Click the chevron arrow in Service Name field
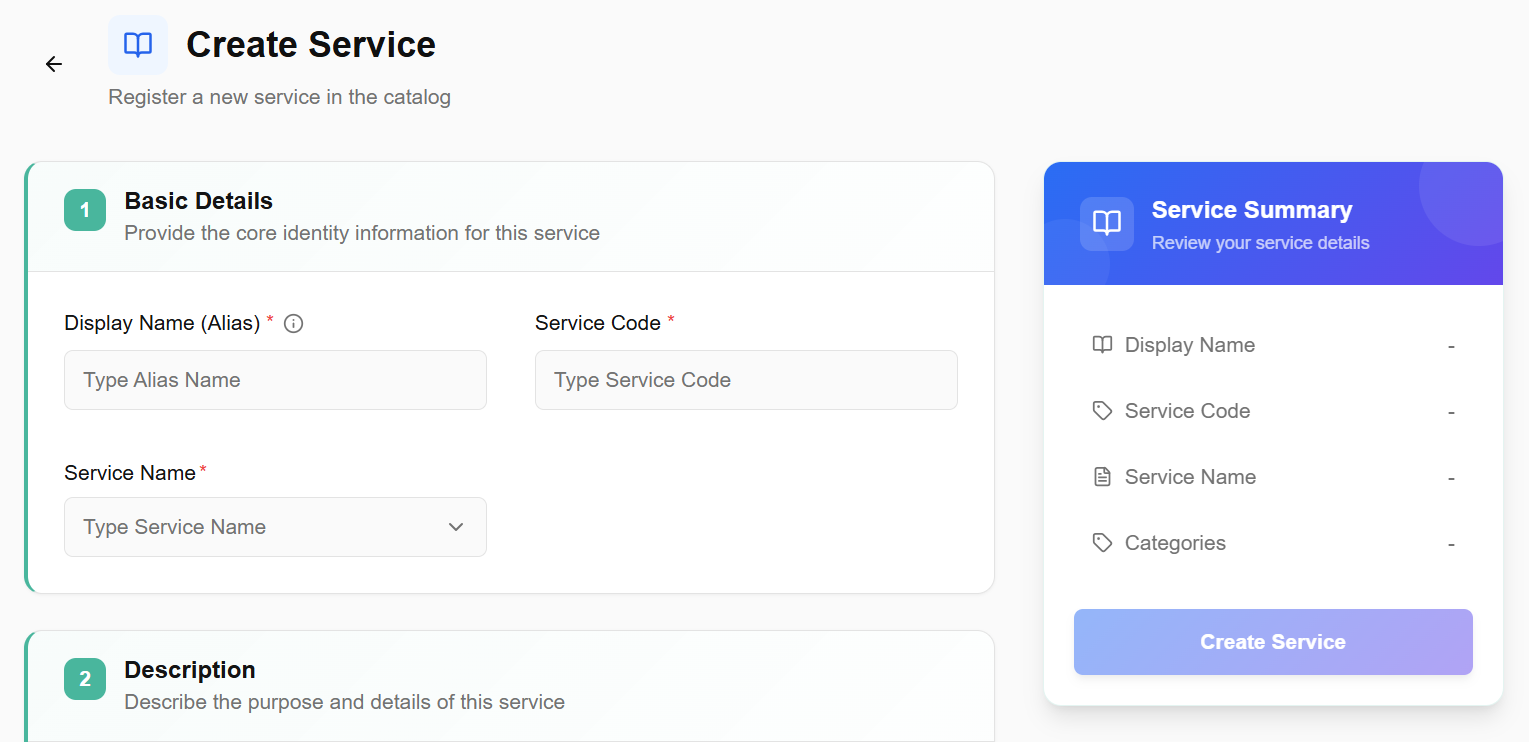1529x742 pixels. pyautogui.click(x=456, y=527)
